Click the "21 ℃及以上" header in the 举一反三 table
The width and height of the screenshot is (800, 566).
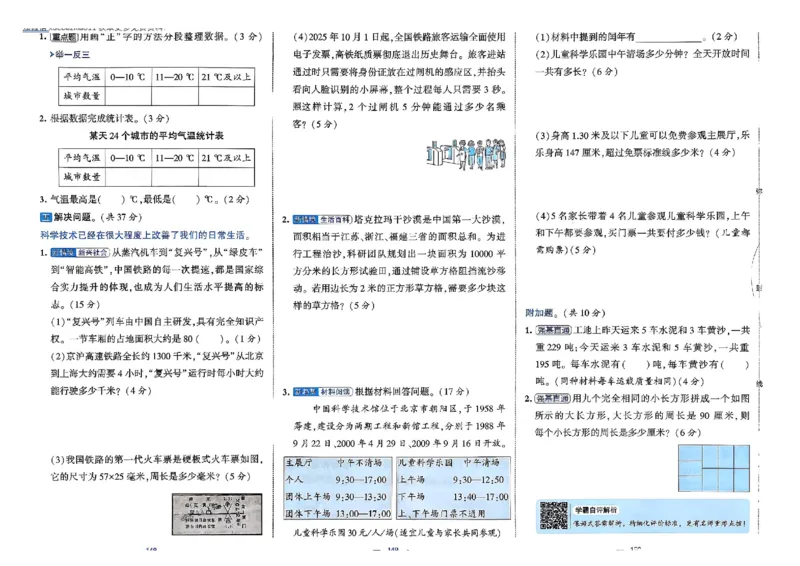pos(226,77)
